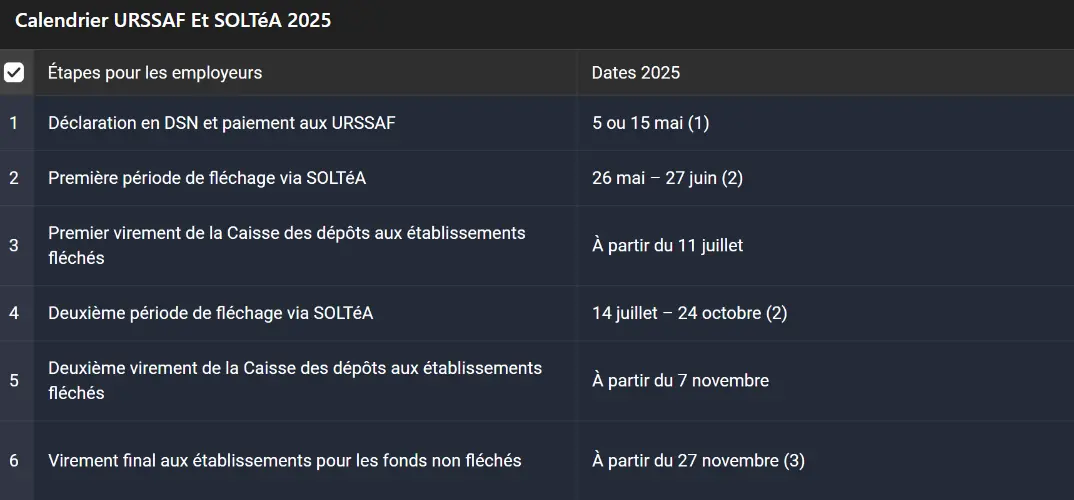Click the 'Étapes pour les employeurs' column header
The height and width of the screenshot is (500, 1074).
pos(155,73)
